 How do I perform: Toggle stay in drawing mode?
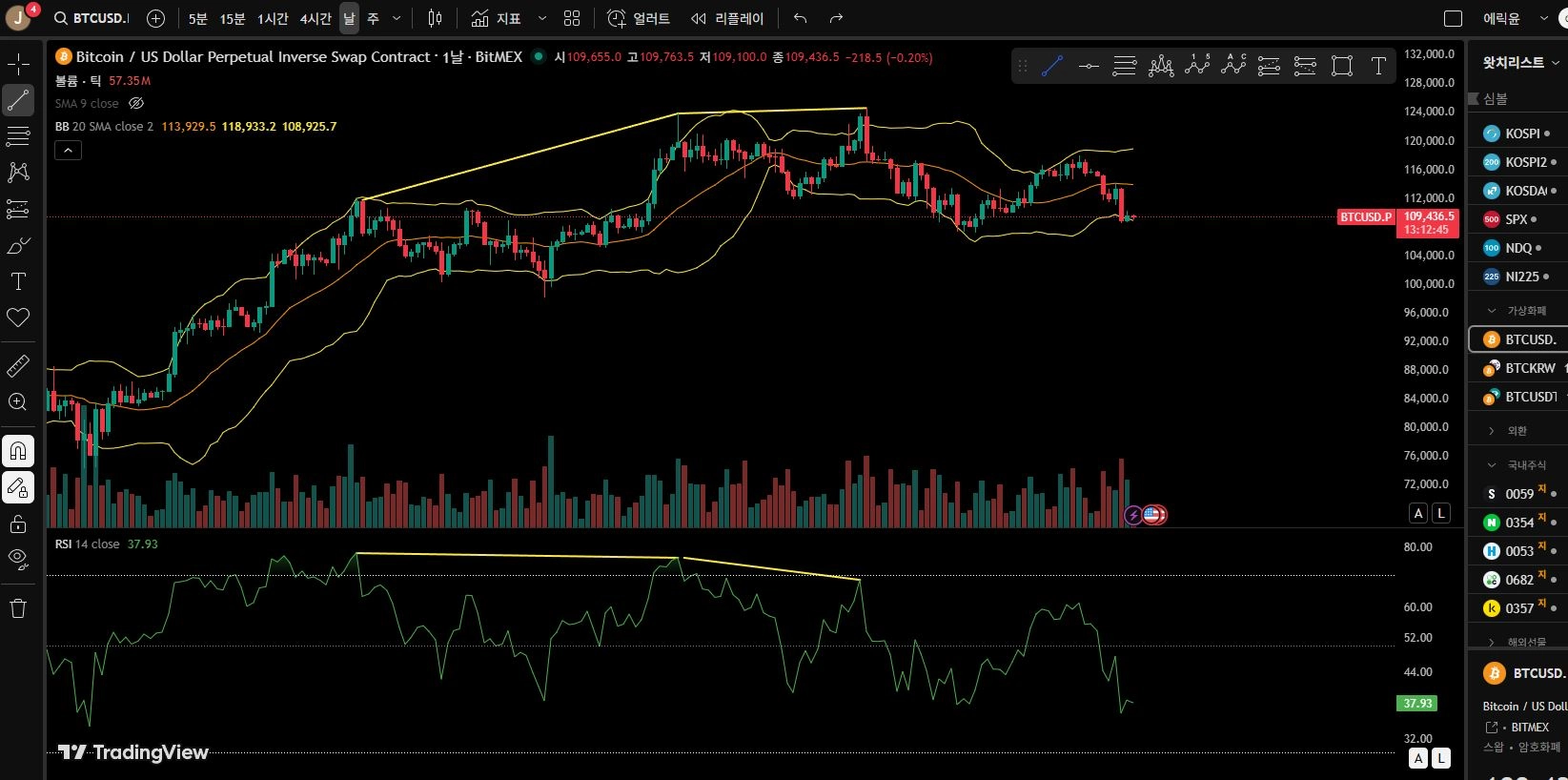18,487
